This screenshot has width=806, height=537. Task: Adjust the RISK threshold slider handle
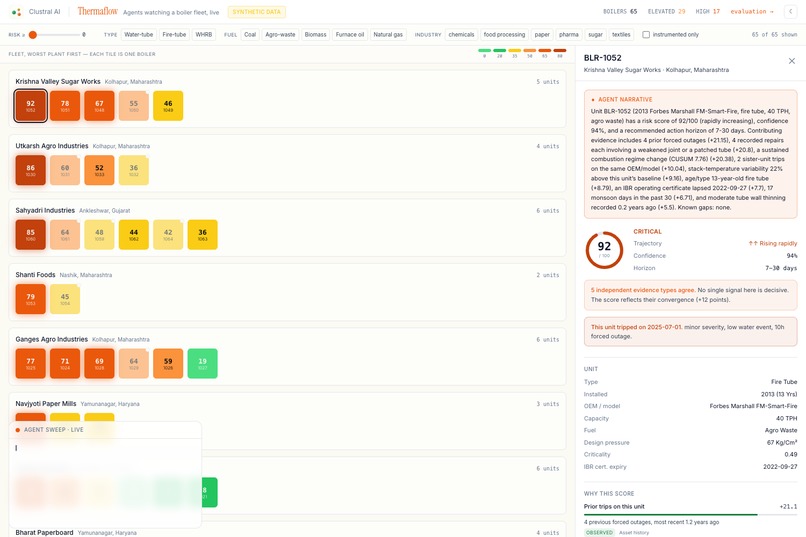click(33, 35)
